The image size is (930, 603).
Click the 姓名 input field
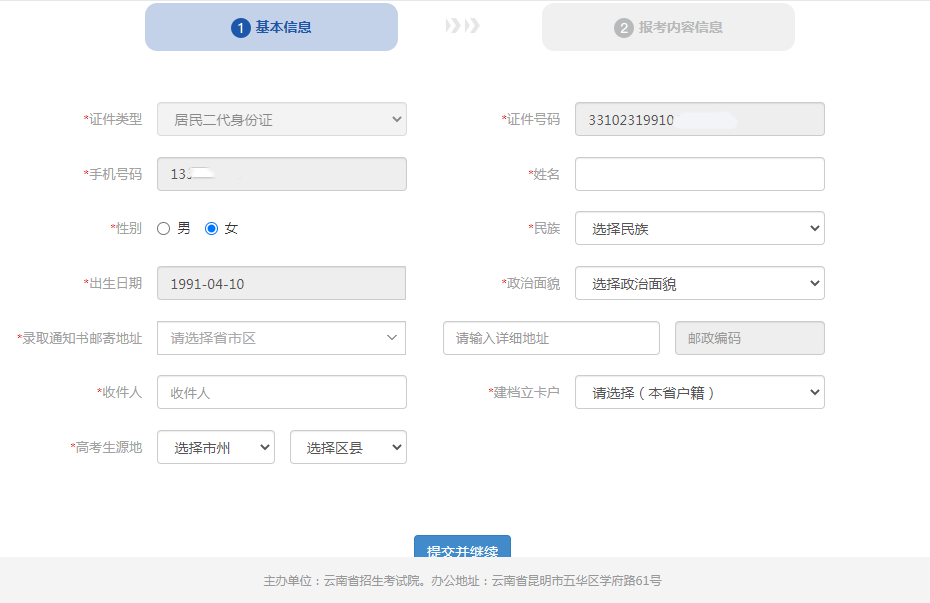coord(699,174)
